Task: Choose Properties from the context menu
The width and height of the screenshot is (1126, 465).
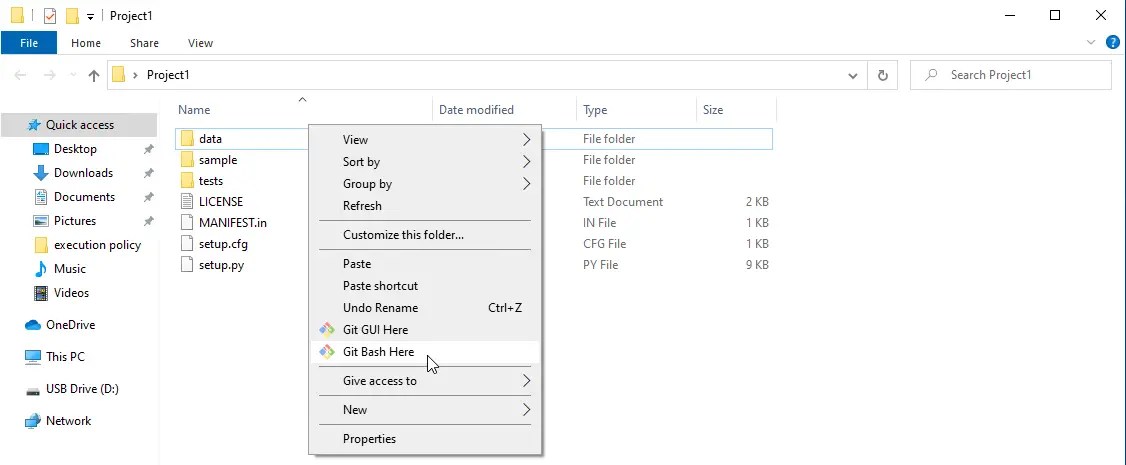Action: click(369, 439)
